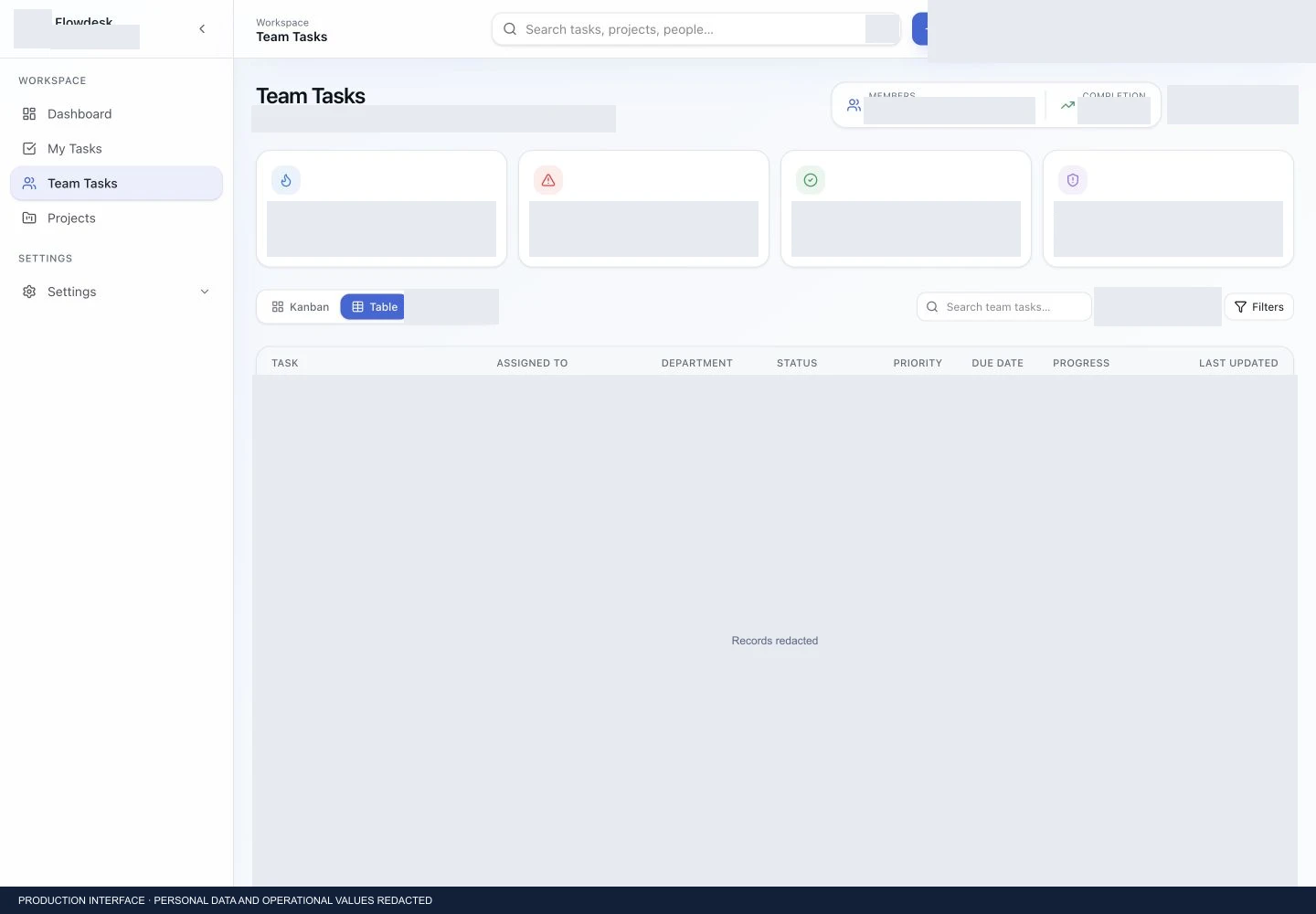Image resolution: width=1316 pixels, height=914 pixels.
Task: Collapse the sidebar with the left chevron
Action: coord(202,29)
